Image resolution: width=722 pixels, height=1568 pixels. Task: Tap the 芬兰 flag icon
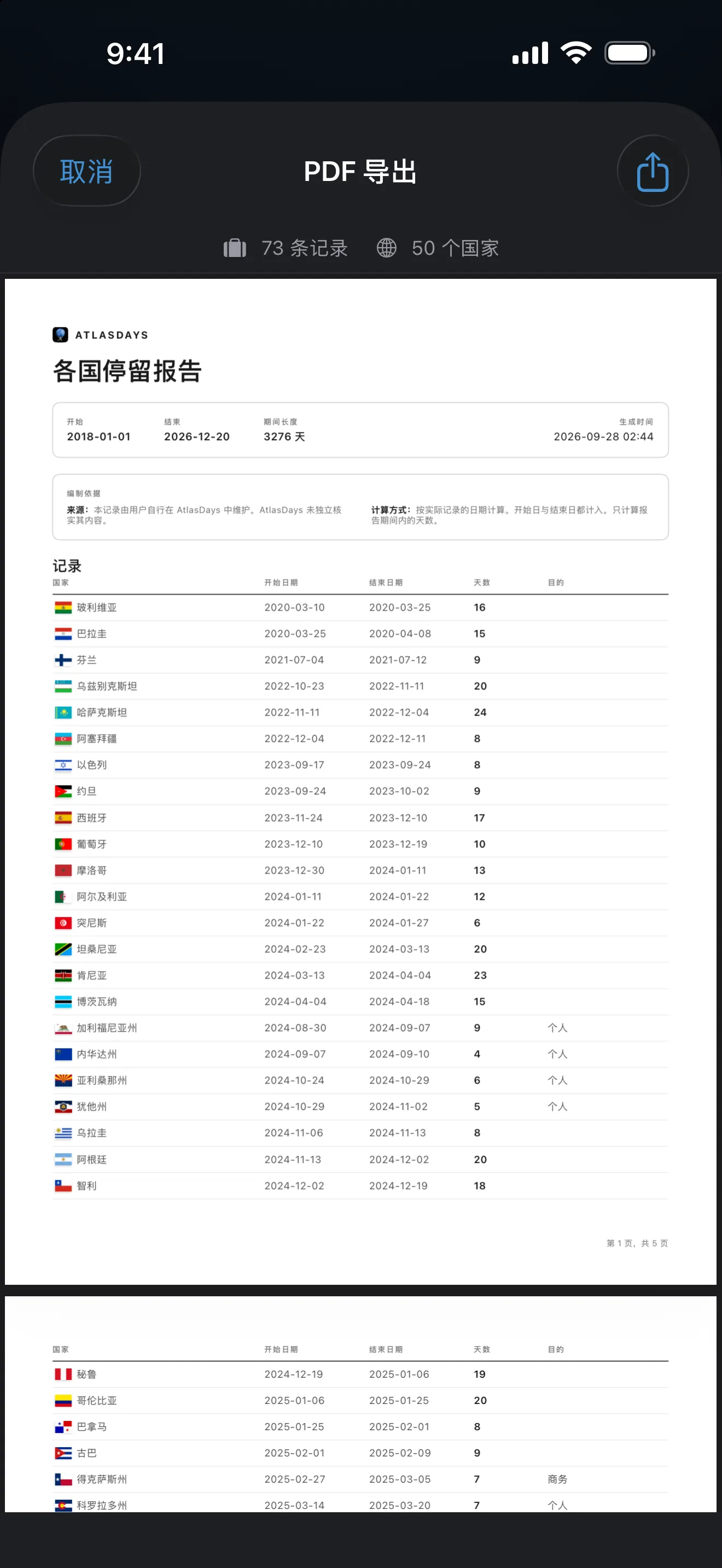[x=63, y=660]
